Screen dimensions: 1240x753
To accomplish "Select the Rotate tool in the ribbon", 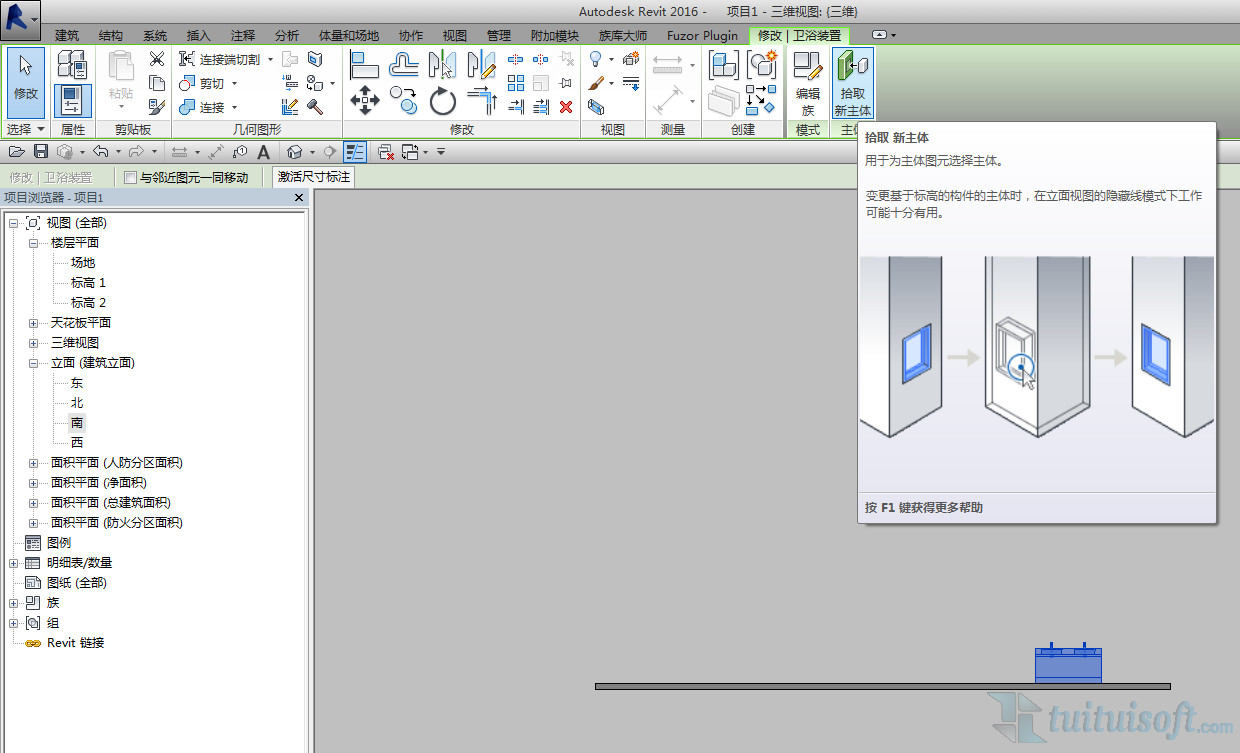I will (443, 100).
